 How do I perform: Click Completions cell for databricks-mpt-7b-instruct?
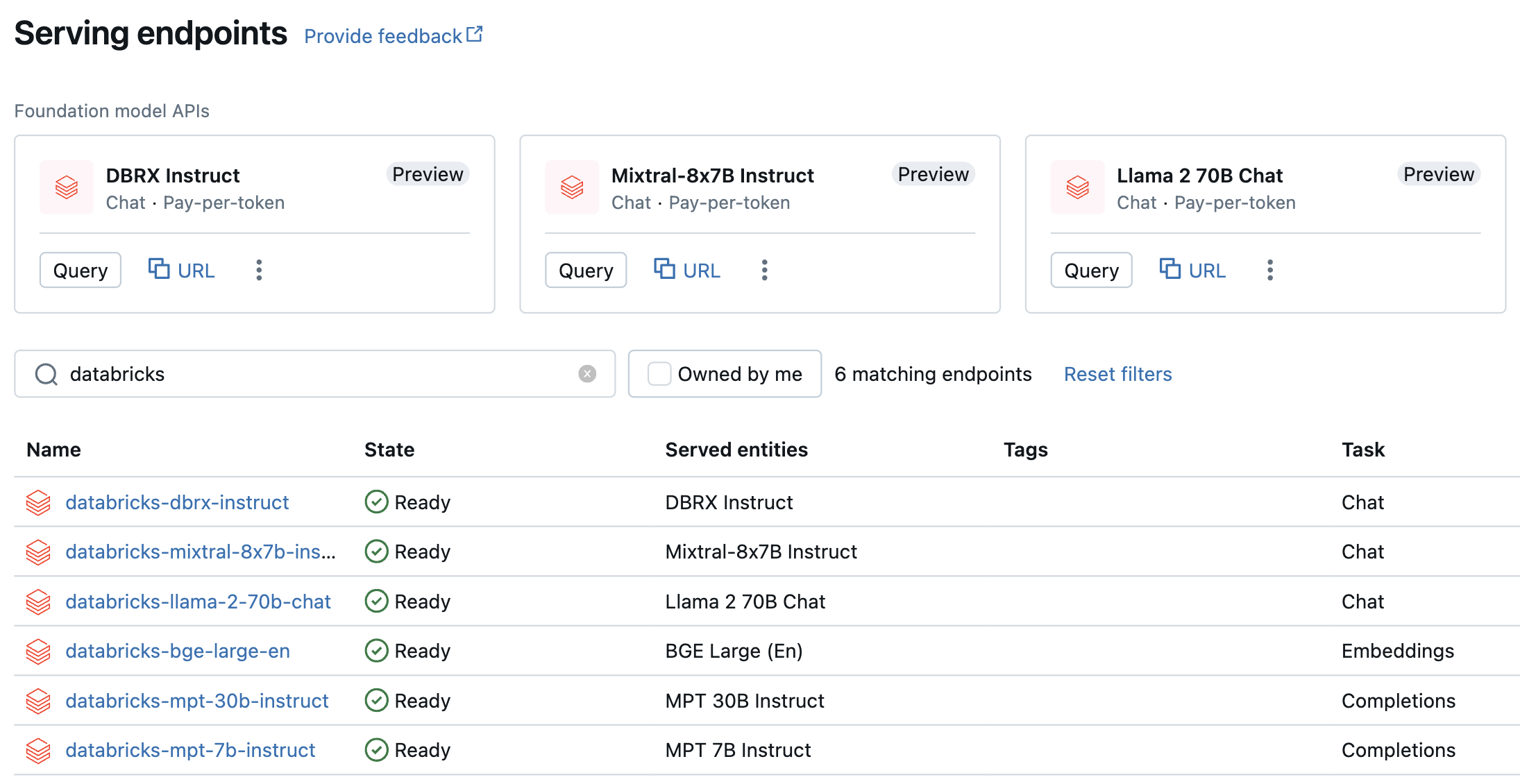pos(1399,750)
